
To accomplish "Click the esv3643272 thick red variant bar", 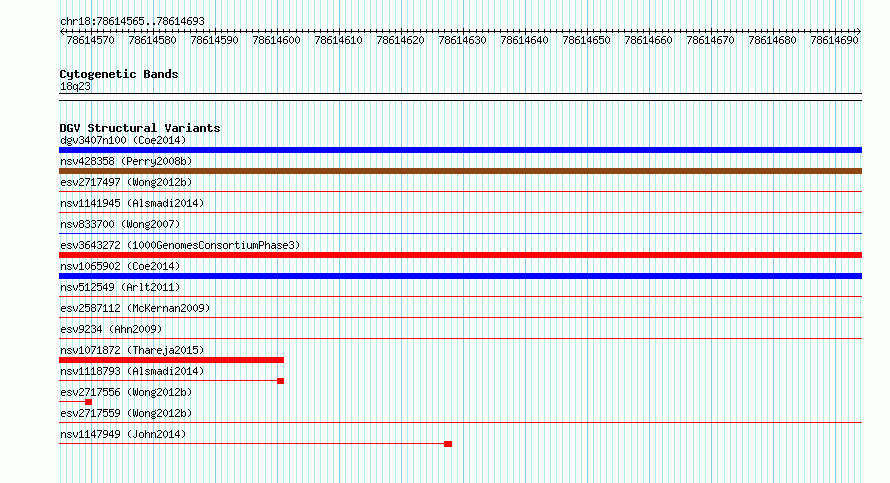I will tap(460, 255).
